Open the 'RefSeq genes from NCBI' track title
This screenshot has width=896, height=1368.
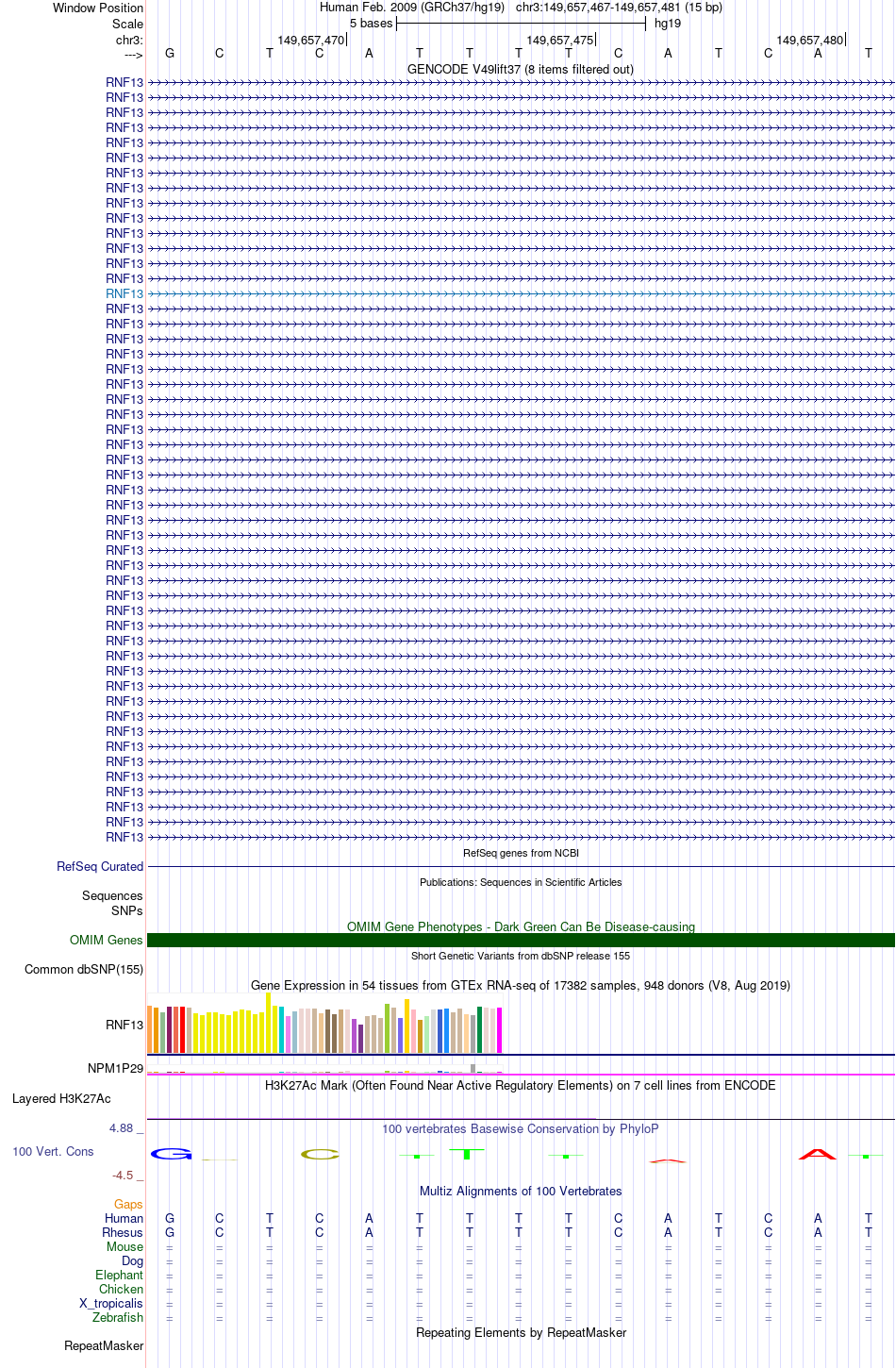(521, 853)
